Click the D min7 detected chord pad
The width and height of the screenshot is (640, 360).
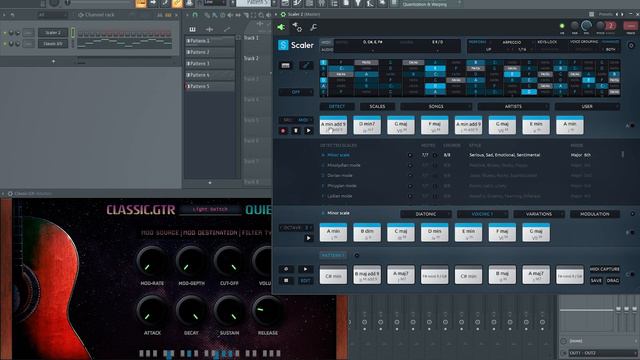(367, 125)
